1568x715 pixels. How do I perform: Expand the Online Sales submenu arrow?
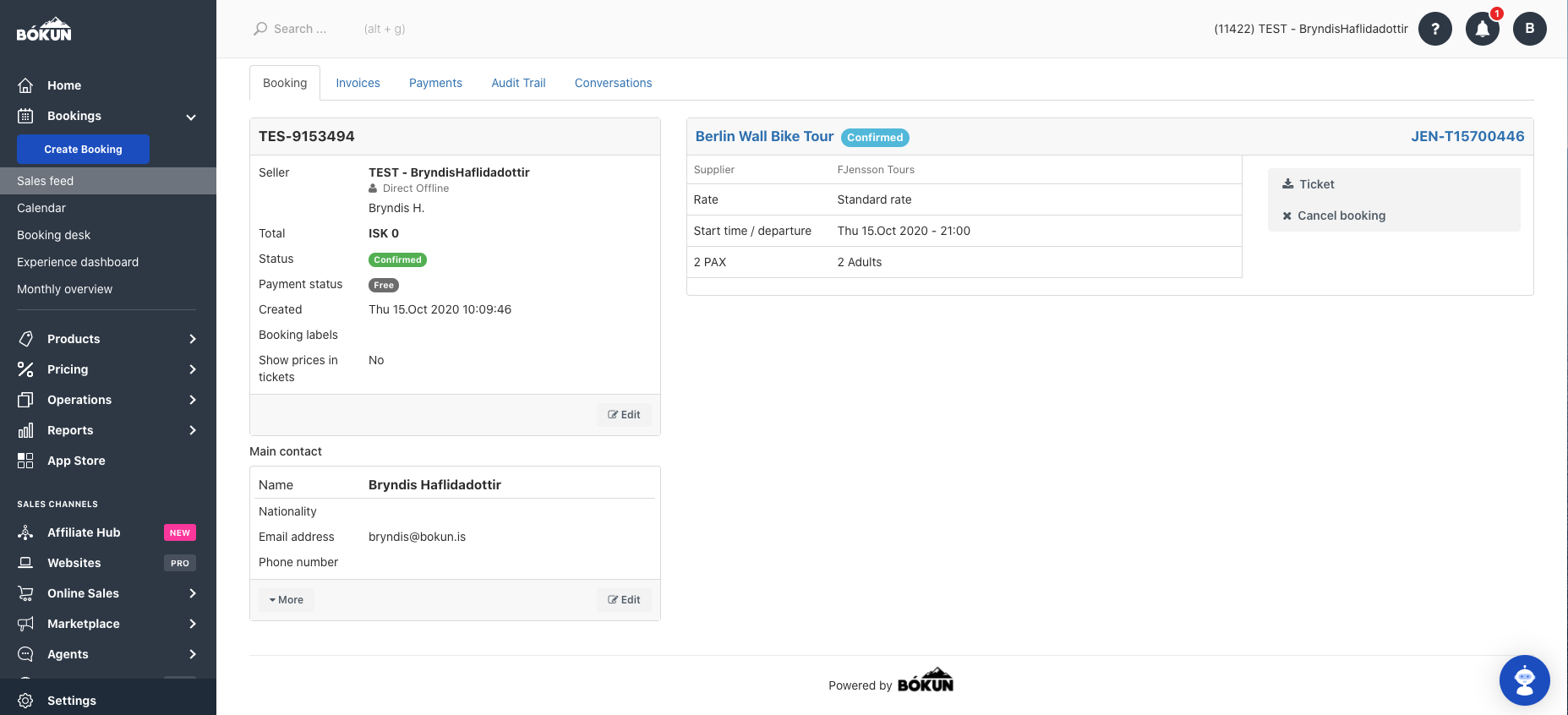click(193, 593)
